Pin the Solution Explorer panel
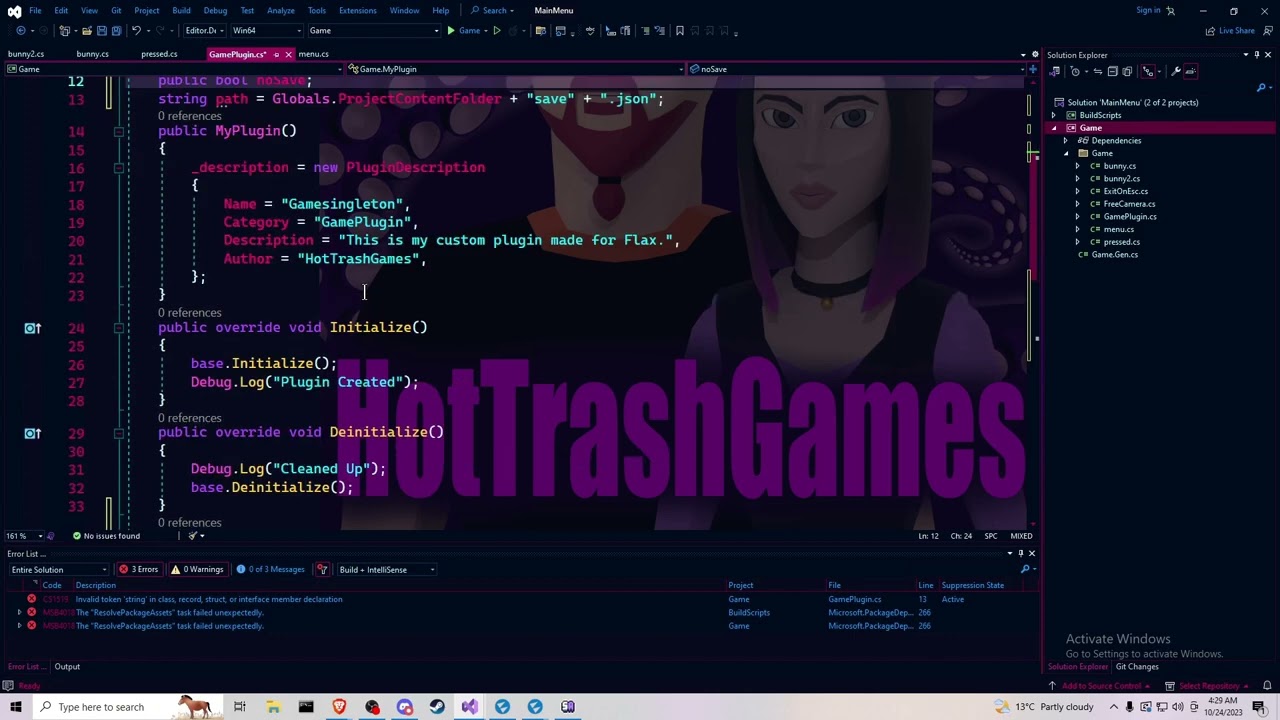This screenshot has width=1280, height=720. pyautogui.click(x=1257, y=55)
